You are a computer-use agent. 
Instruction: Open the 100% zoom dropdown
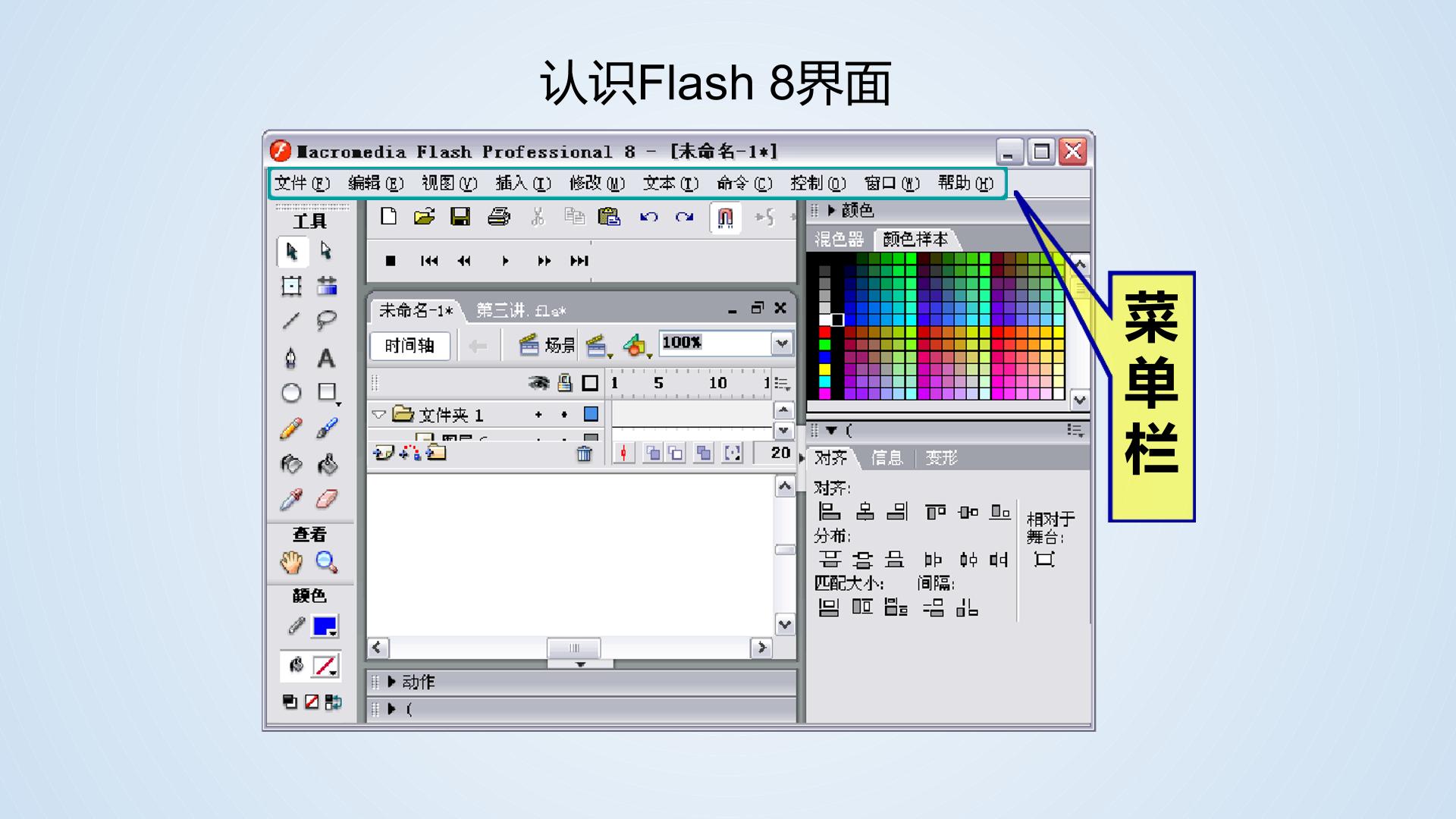pos(782,344)
